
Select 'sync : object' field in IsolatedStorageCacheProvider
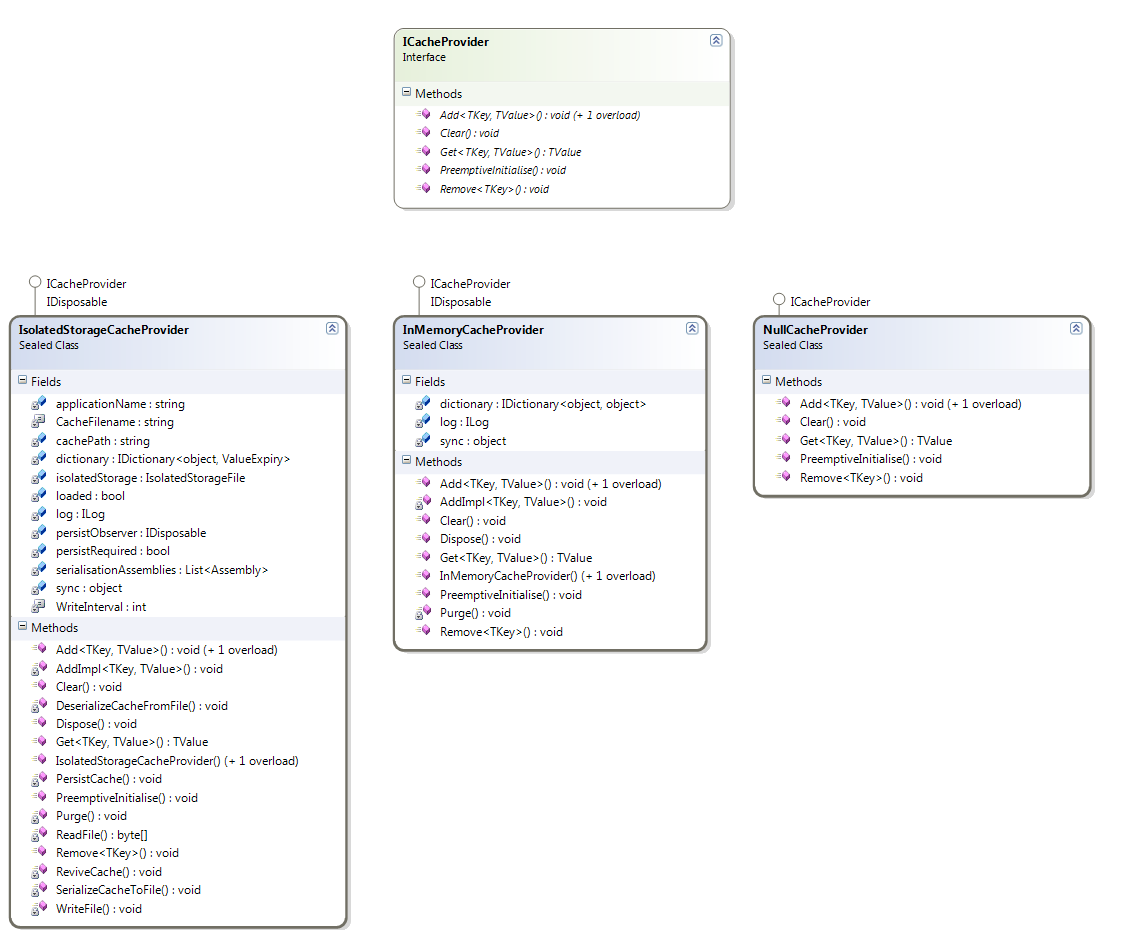coord(88,588)
